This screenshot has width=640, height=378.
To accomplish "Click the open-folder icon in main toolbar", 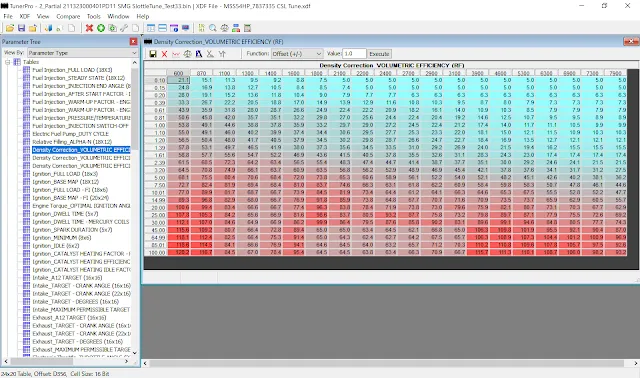I will tap(10, 28).
